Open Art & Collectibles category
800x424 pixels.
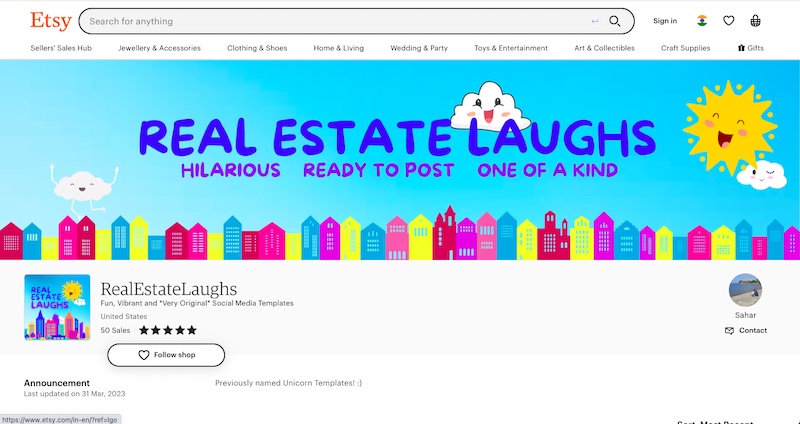605,48
